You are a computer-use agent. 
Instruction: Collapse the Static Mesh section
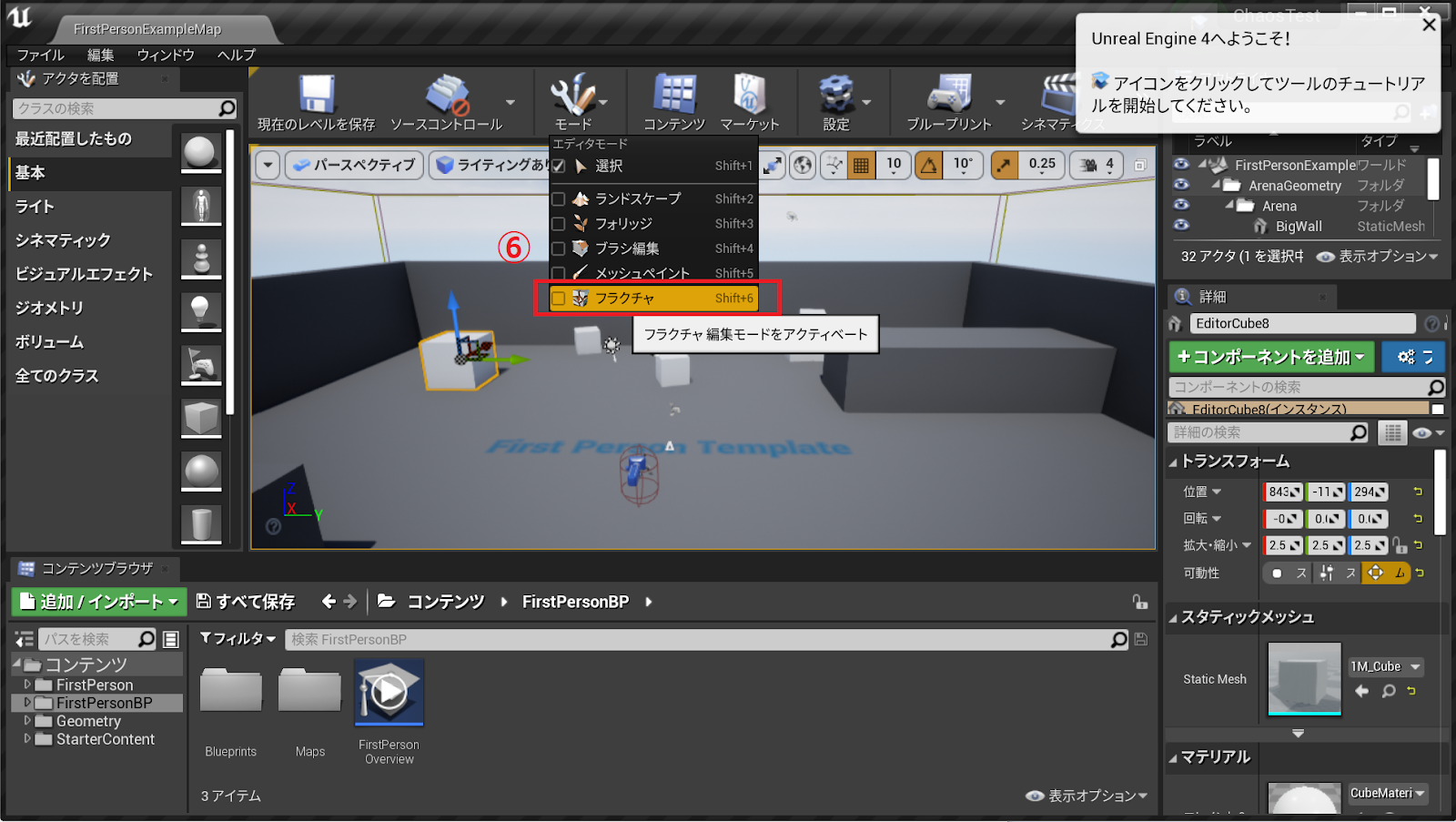(x=1173, y=618)
